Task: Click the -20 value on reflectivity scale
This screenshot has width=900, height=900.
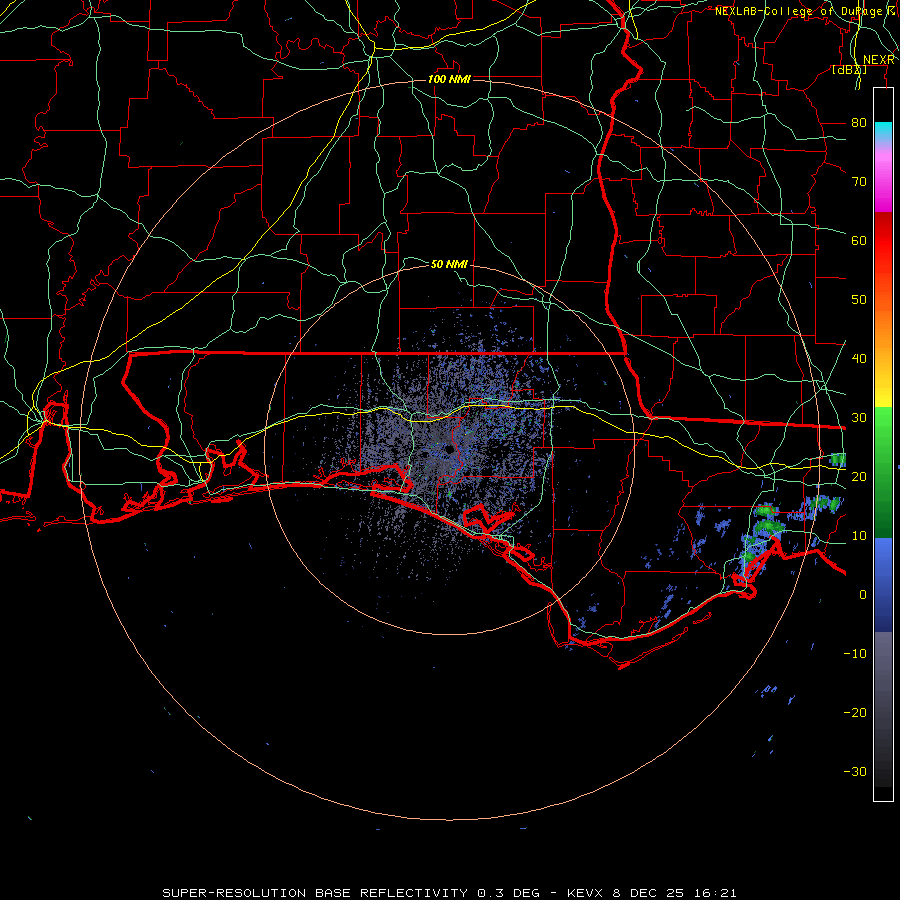Action: [855, 712]
